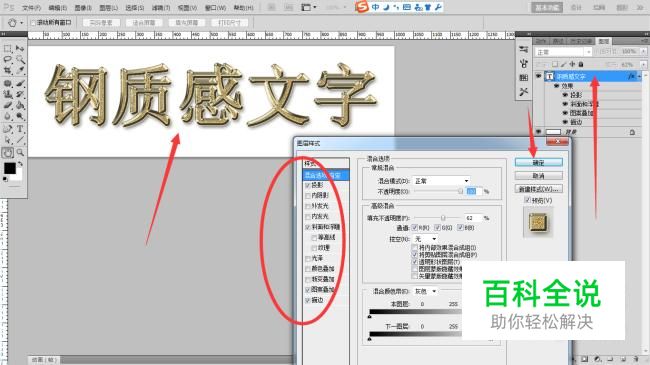Open 滤镜(T) menu
The height and width of the screenshot is (365, 650).
tap(161, 8)
